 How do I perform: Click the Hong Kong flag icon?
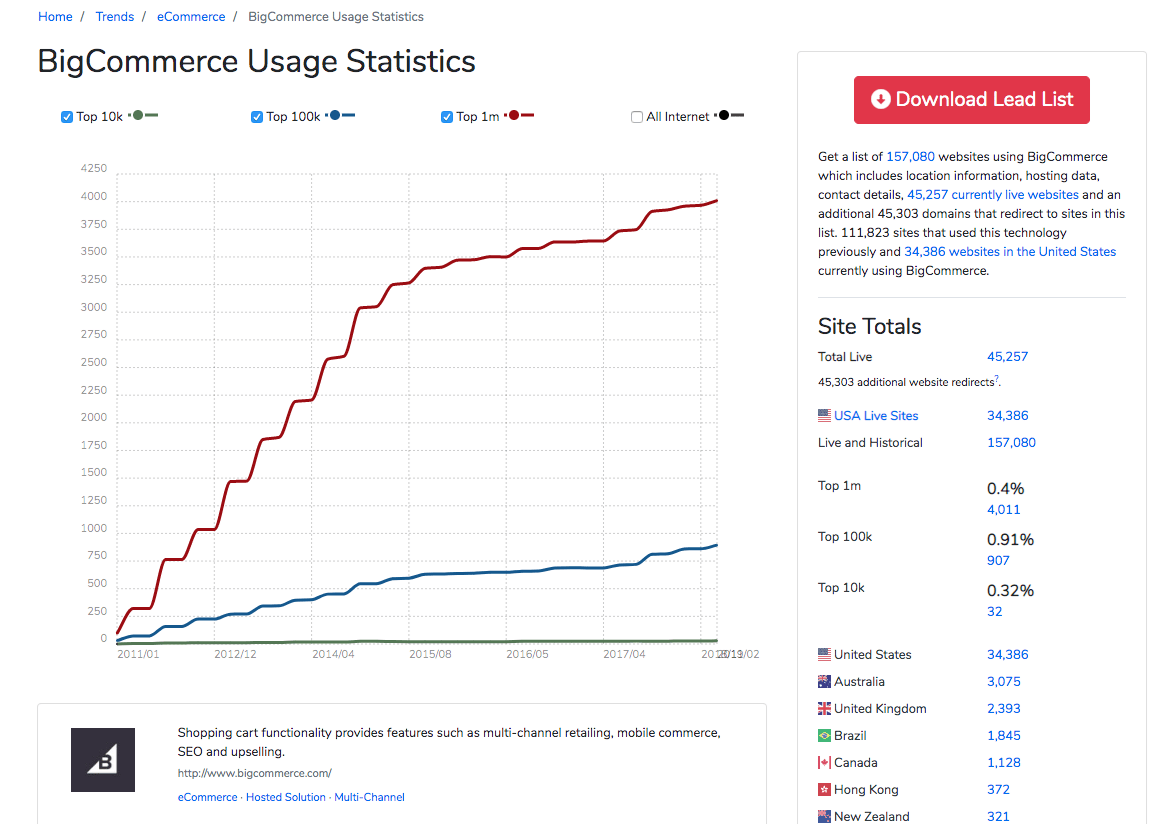coord(823,789)
